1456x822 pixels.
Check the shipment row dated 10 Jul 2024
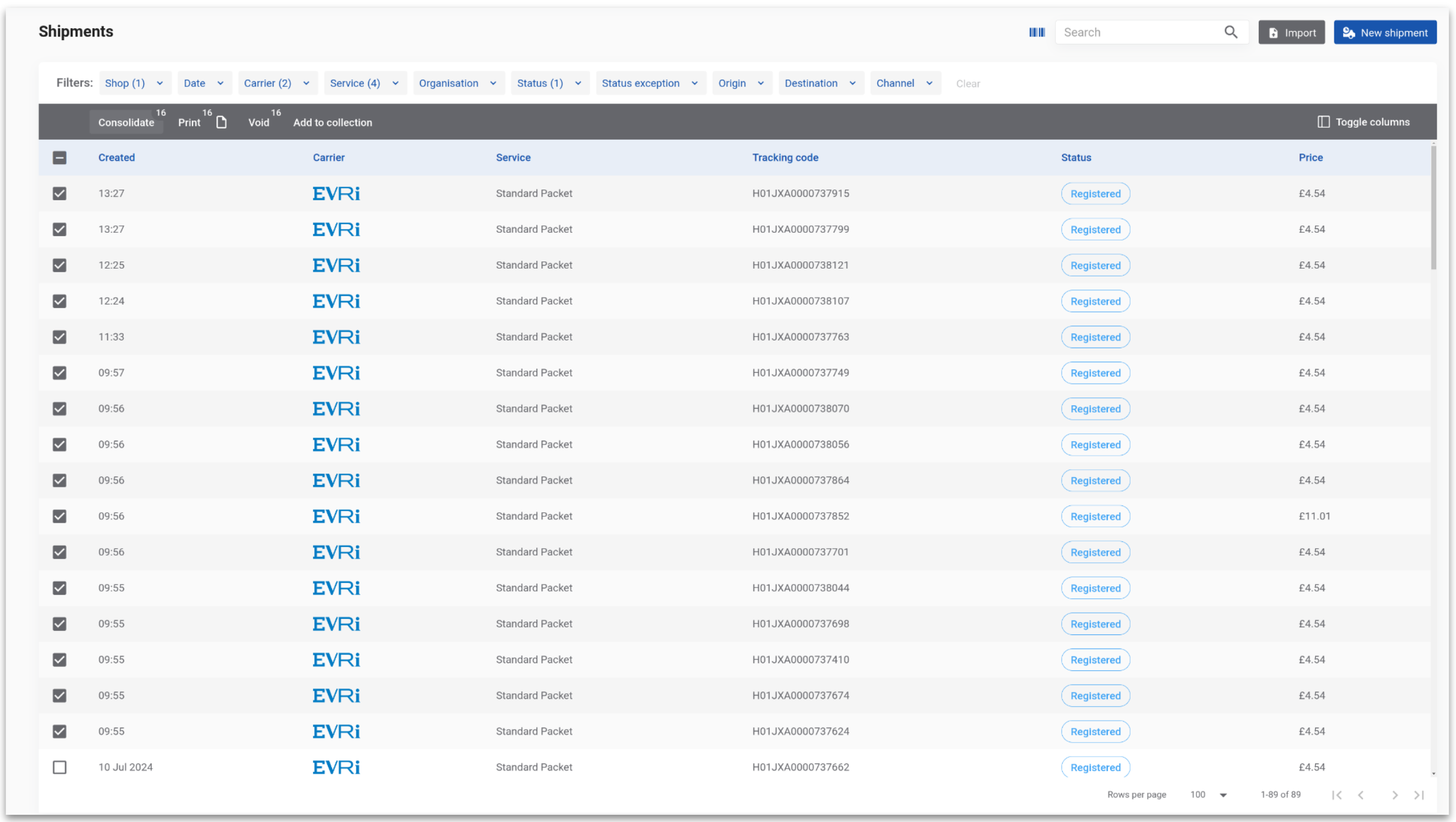[x=59, y=767]
